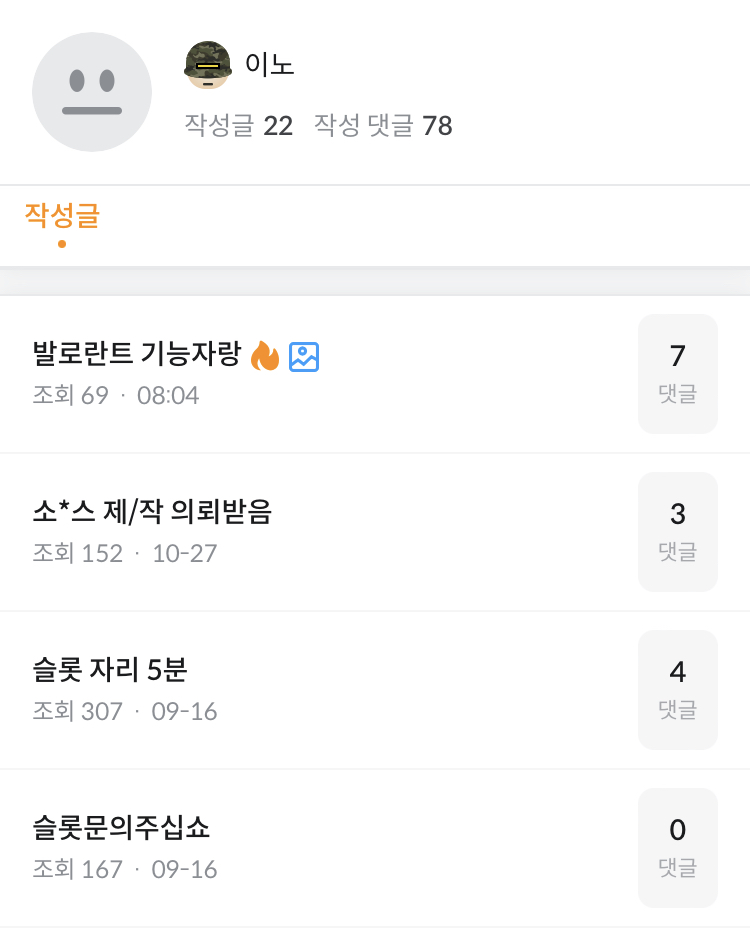750x931 pixels.
Task: Click the 0 댓글 comment count box
Action: (x=678, y=847)
